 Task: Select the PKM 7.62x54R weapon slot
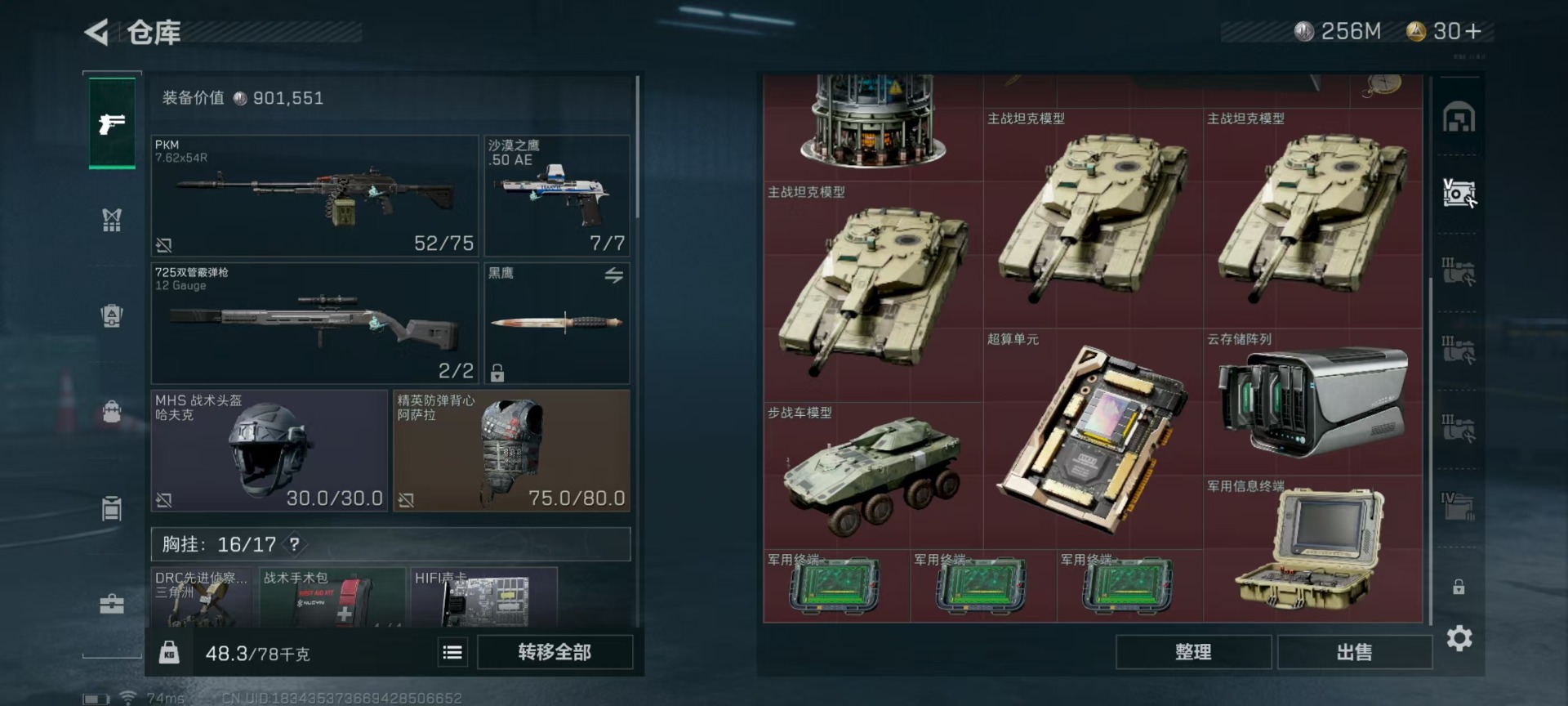tap(314, 196)
